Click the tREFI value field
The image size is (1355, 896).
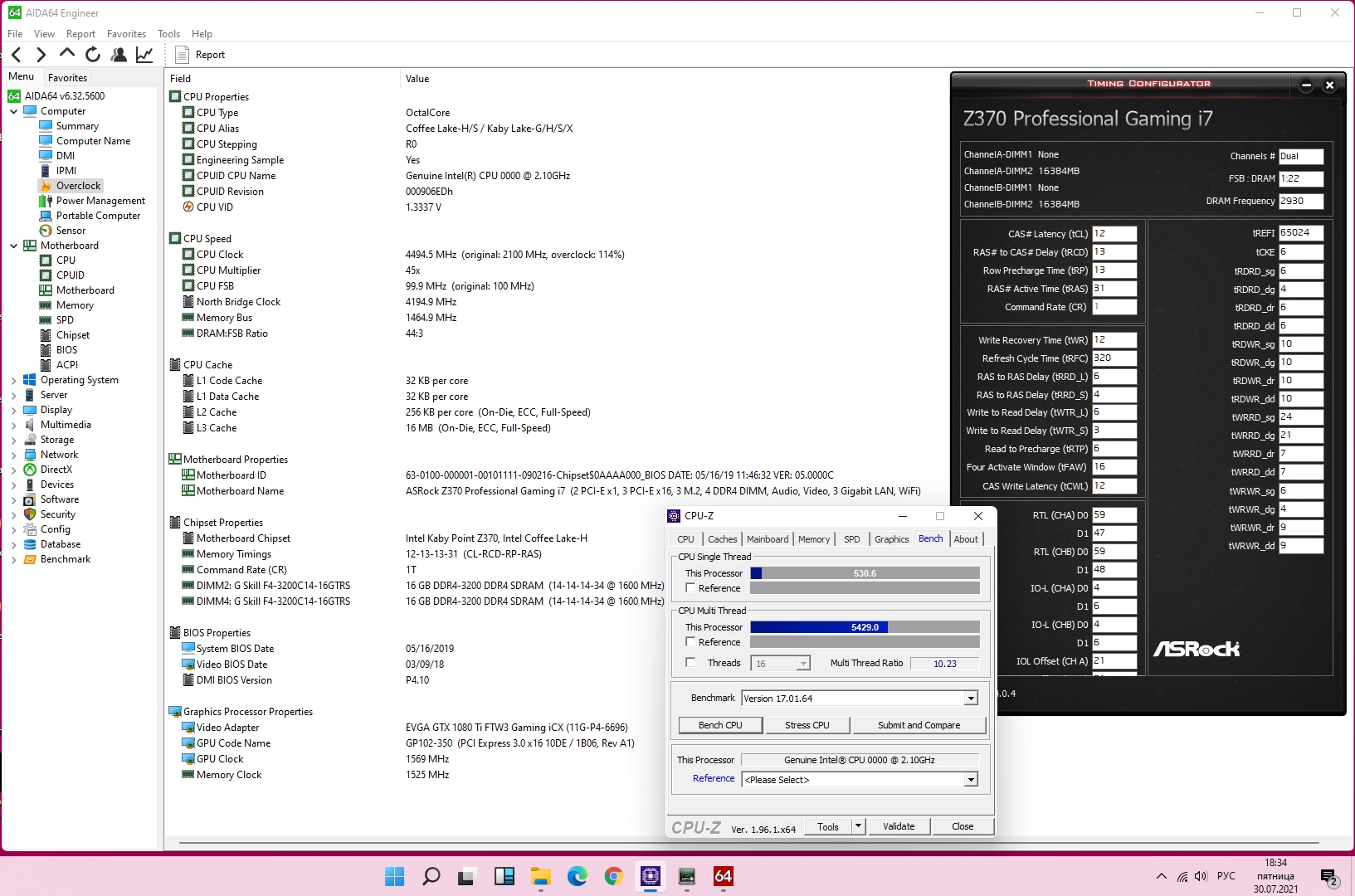pyautogui.click(x=1300, y=233)
